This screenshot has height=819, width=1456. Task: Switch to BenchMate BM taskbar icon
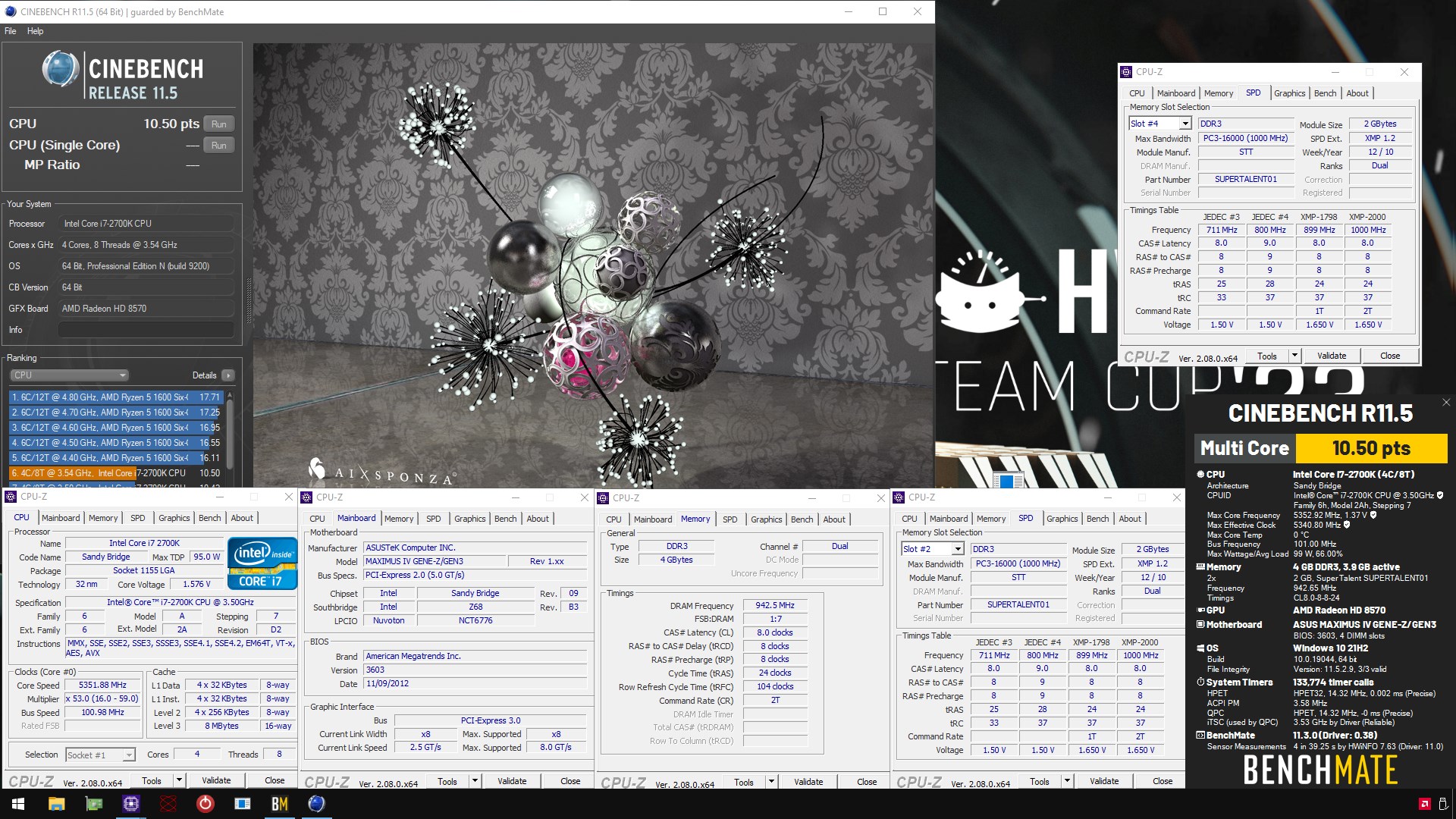click(x=279, y=804)
